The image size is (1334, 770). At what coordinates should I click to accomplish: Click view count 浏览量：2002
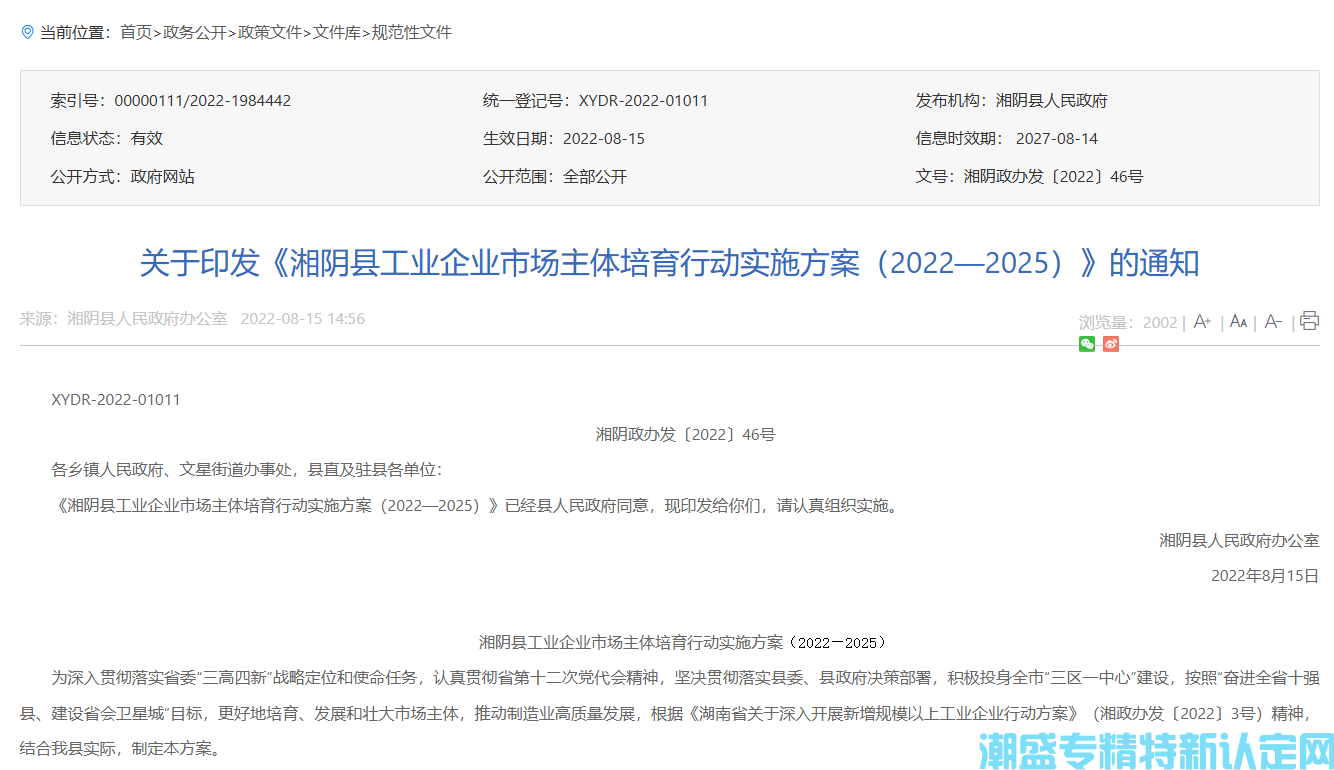point(1128,322)
